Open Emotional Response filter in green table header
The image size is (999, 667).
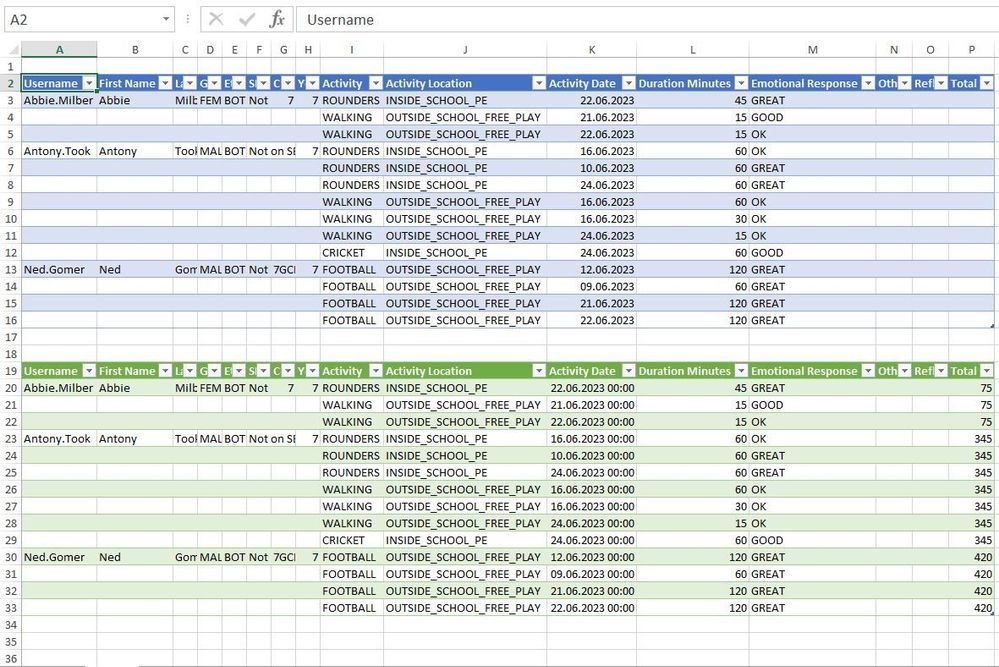(868, 371)
